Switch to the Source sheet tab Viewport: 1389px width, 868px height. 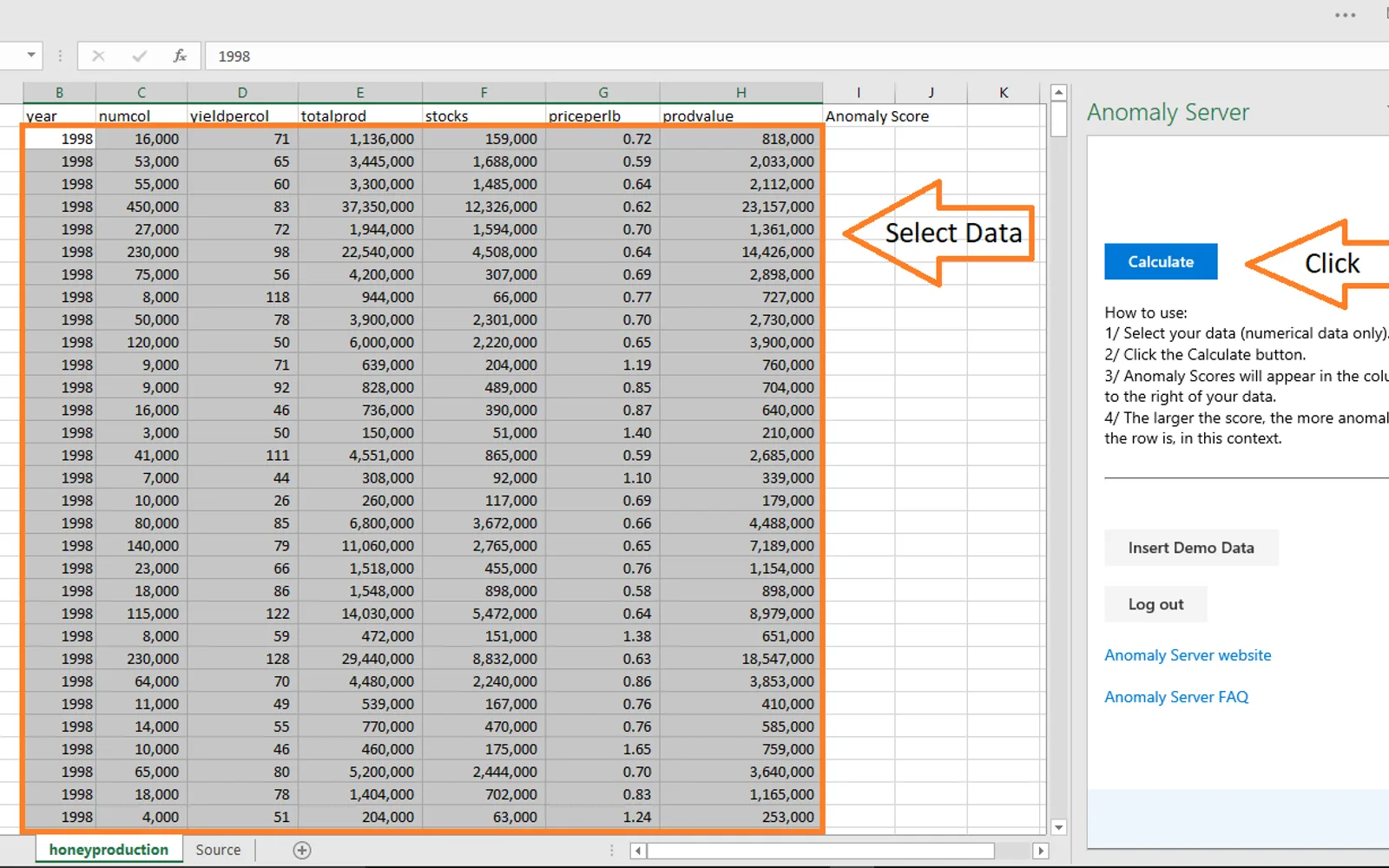[218, 850]
